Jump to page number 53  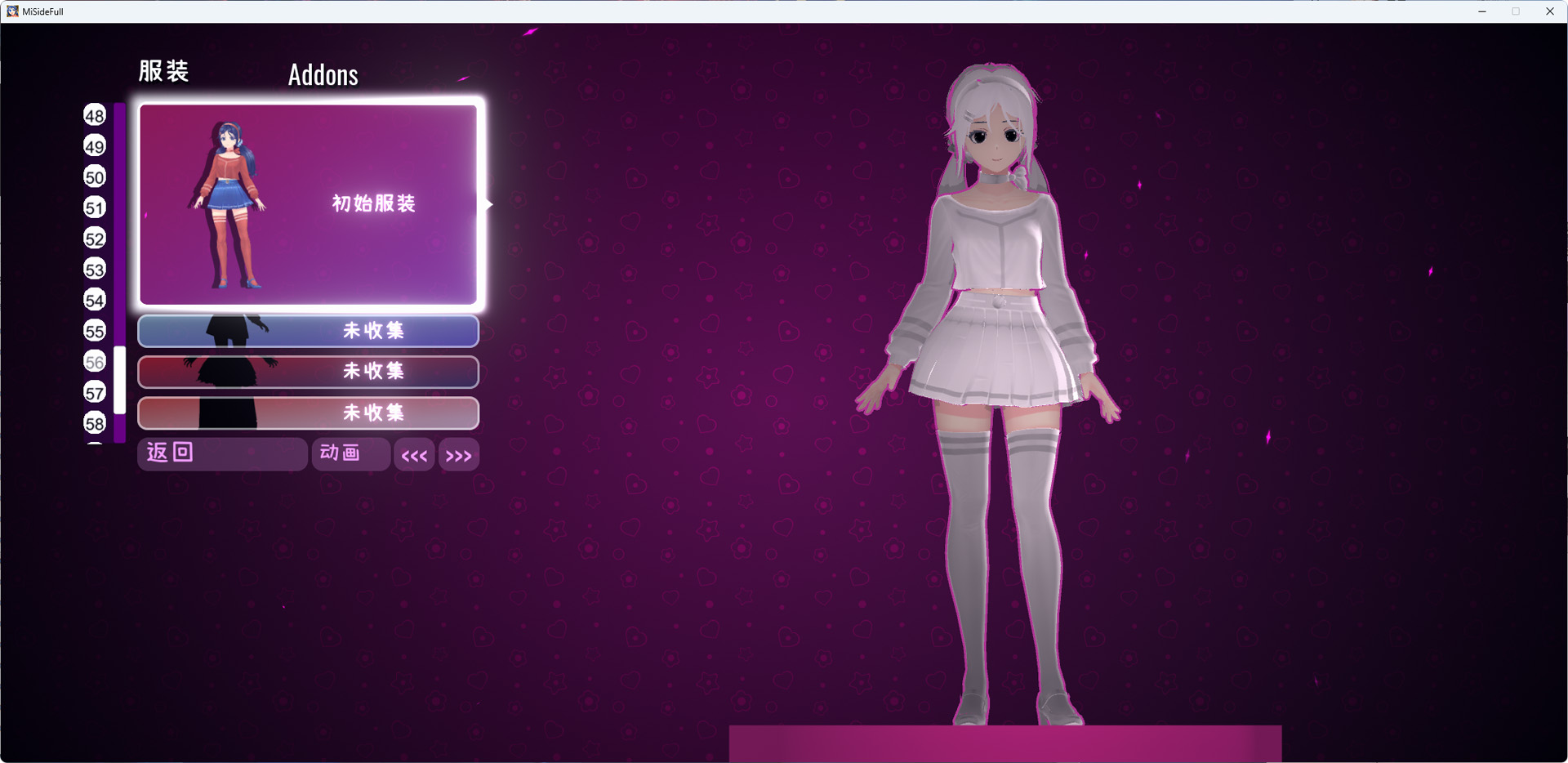pyautogui.click(x=95, y=269)
